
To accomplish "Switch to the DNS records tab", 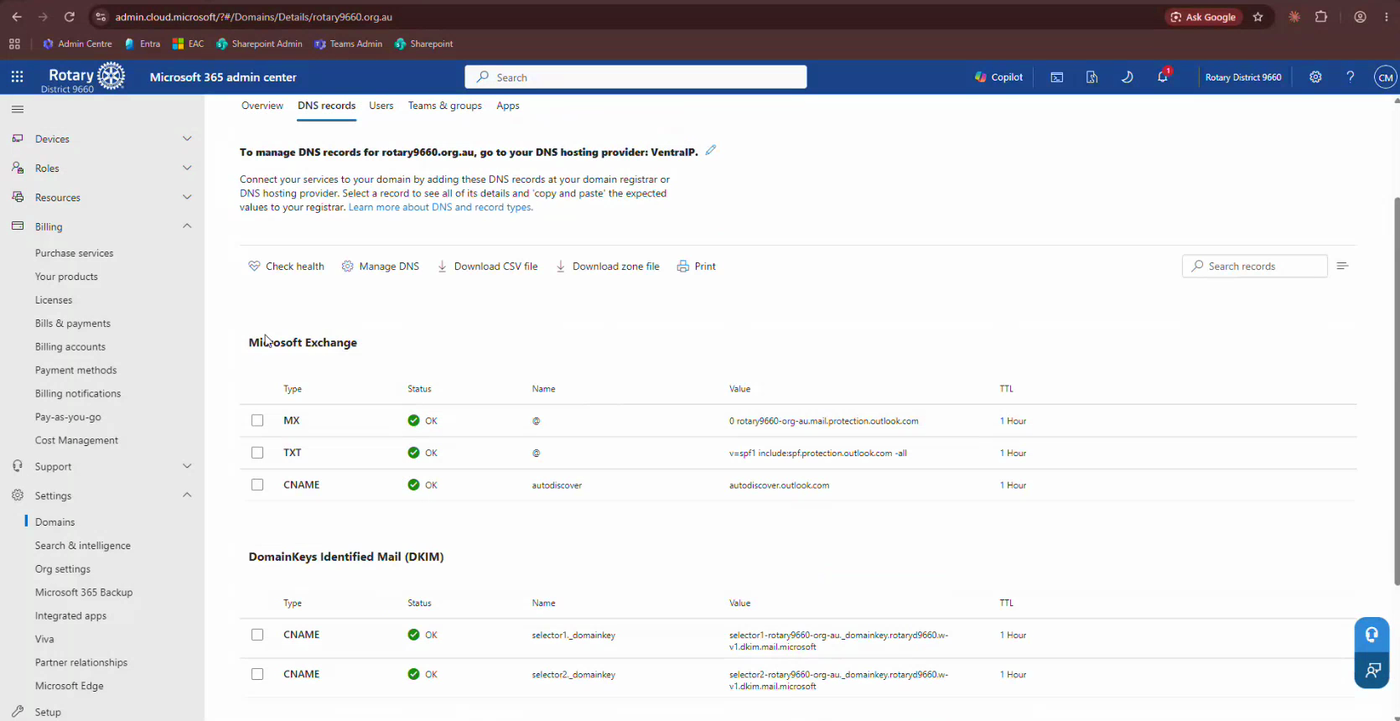I will click(326, 105).
